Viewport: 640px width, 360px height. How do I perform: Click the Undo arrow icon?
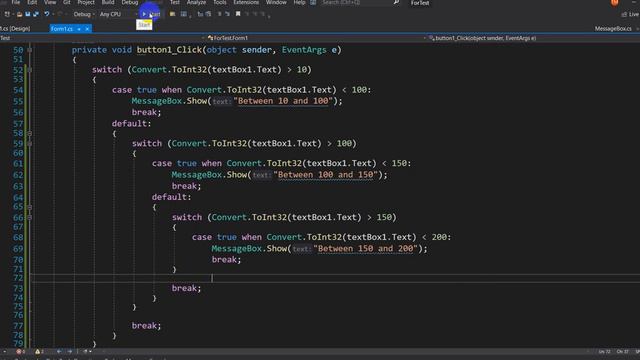pyautogui.click(x=47, y=14)
